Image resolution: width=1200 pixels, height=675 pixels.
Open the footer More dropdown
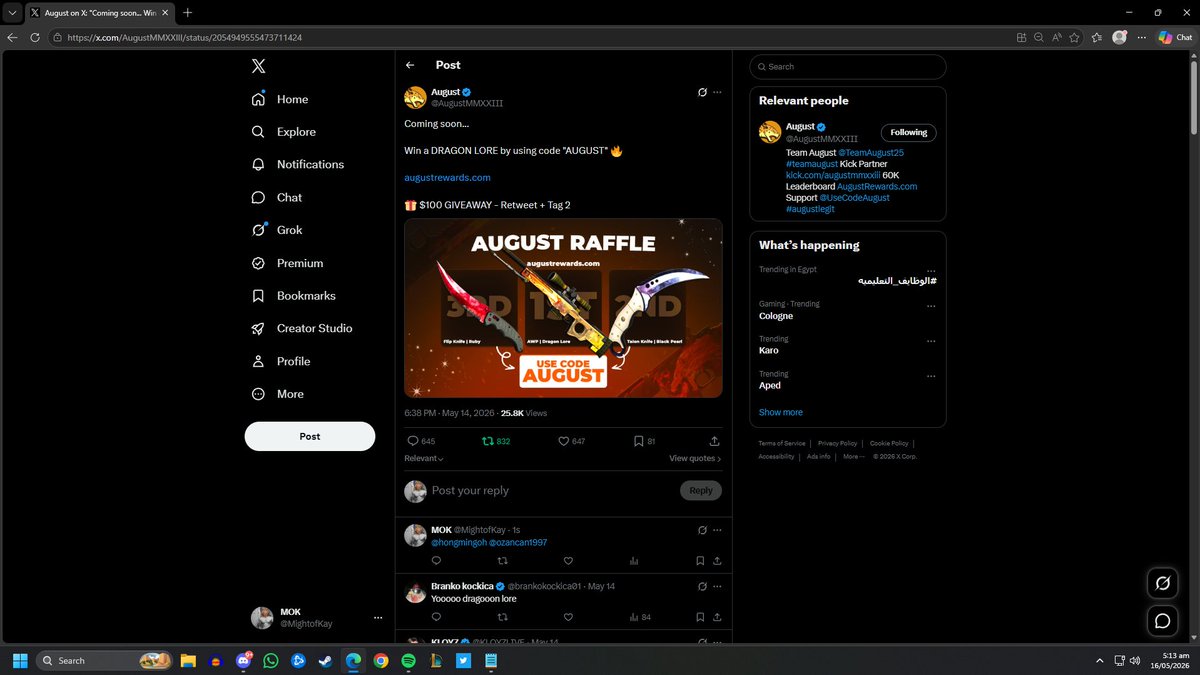(x=853, y=456)
